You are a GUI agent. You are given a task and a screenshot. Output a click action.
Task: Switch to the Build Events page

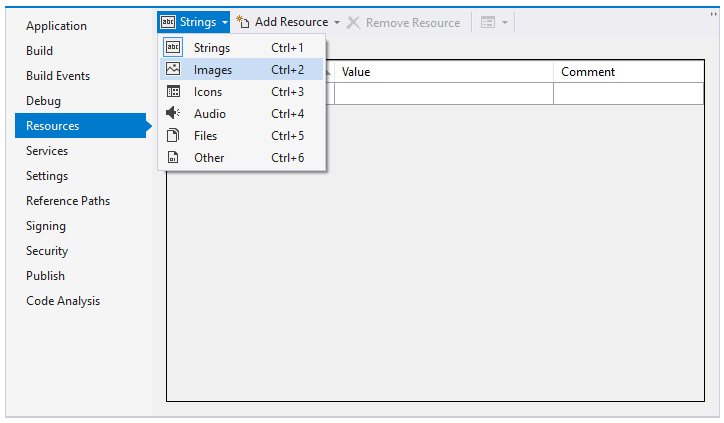[58, 76]
